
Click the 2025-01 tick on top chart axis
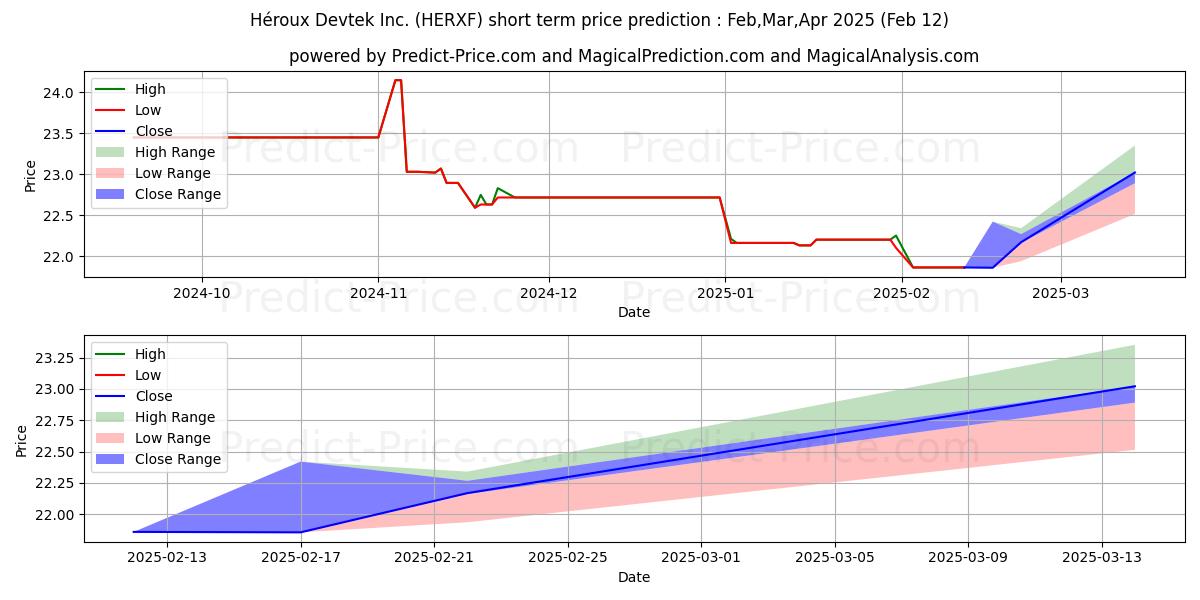click(725, 293)
